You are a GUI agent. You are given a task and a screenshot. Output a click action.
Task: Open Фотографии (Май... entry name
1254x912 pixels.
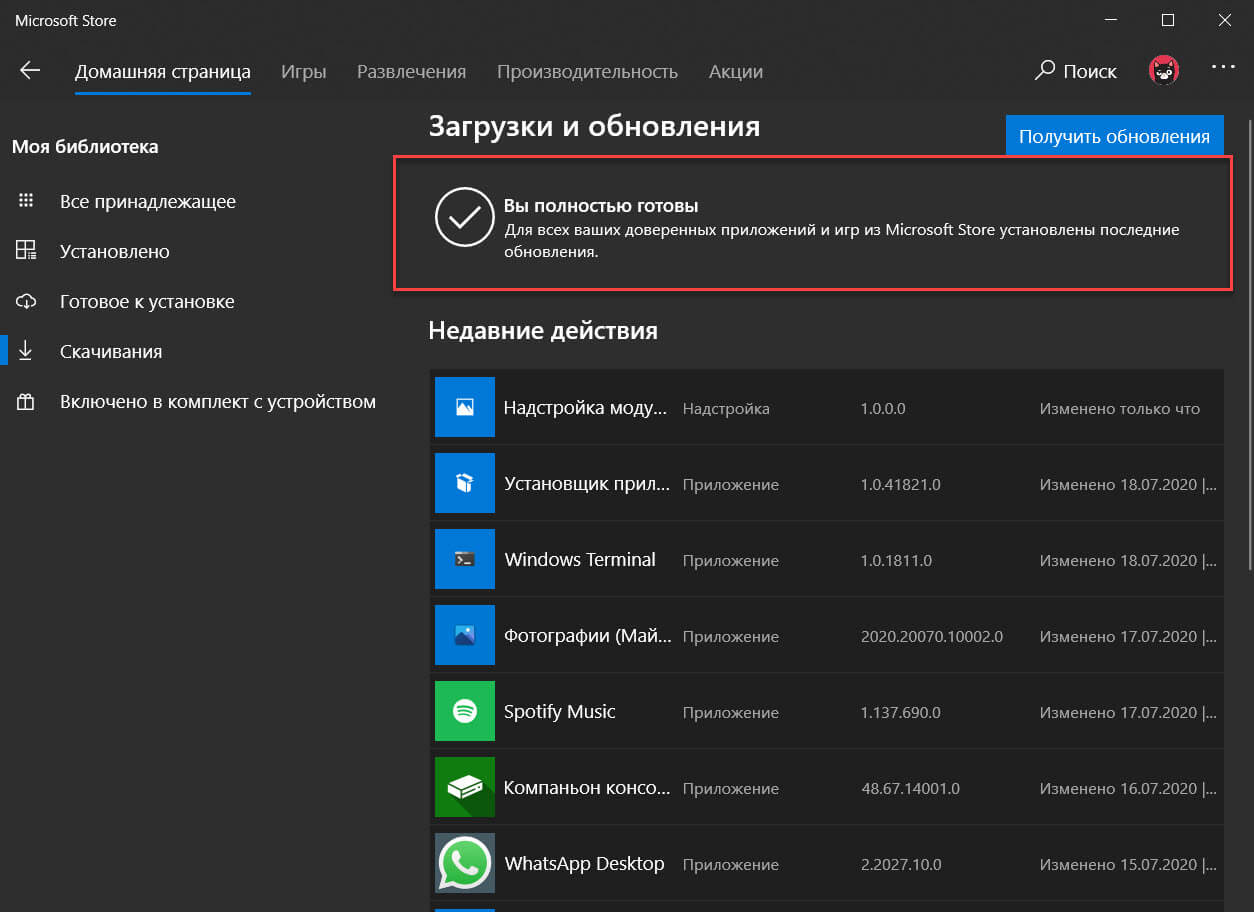[588, 635]
